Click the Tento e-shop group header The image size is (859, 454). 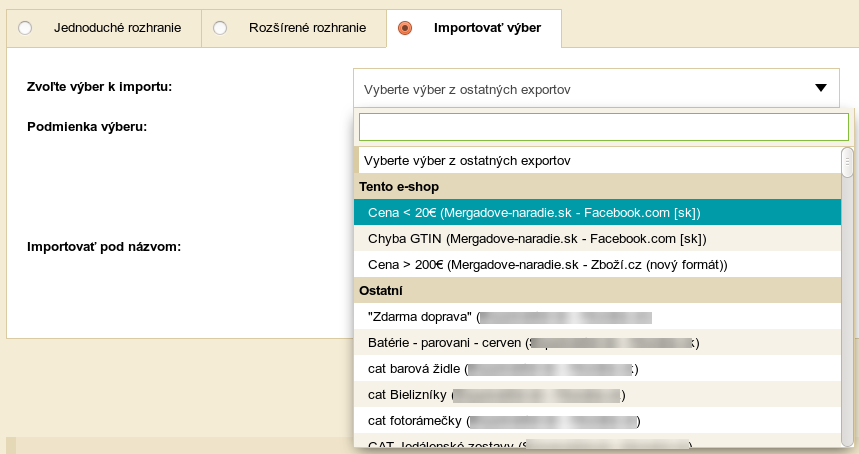tap(399, 186)
